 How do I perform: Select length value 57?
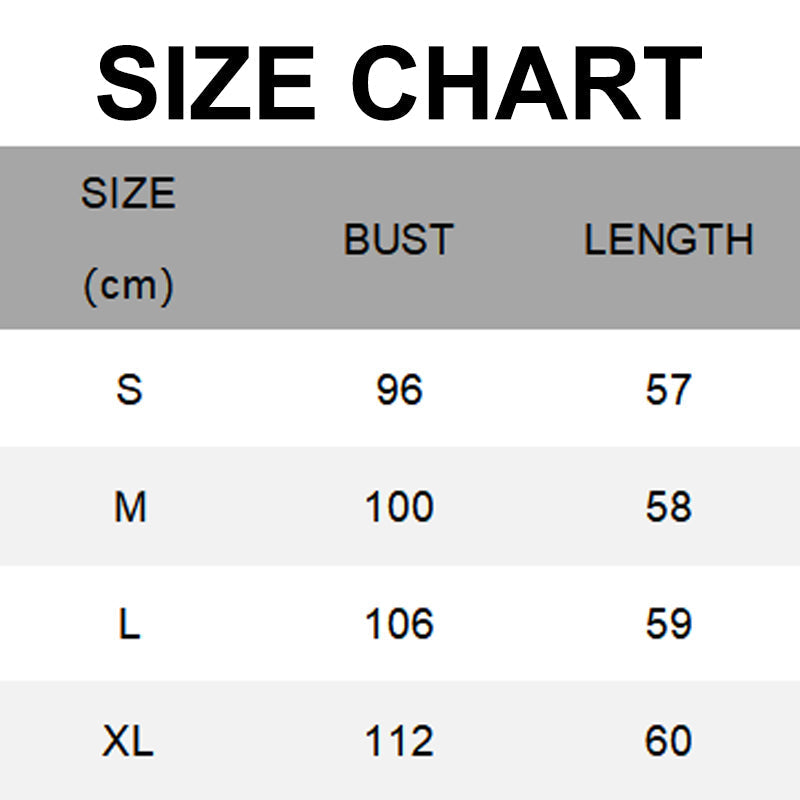coord(668,389)
